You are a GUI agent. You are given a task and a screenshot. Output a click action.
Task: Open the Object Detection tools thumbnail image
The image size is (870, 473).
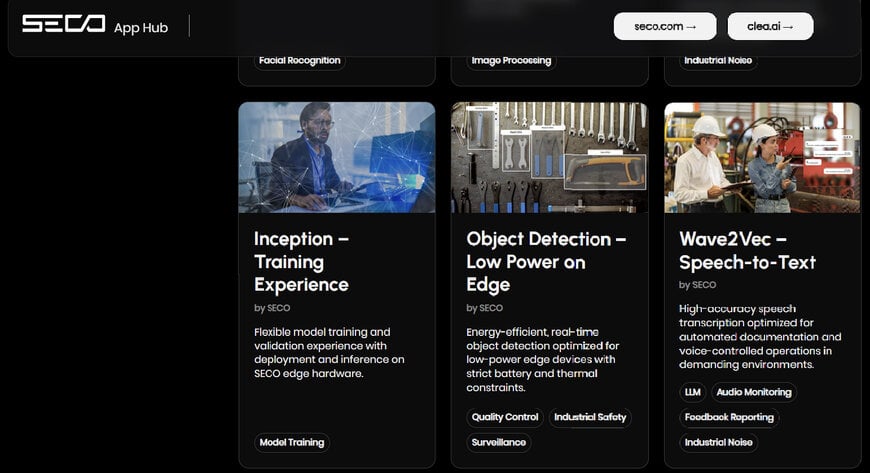[x=549, y=158]
